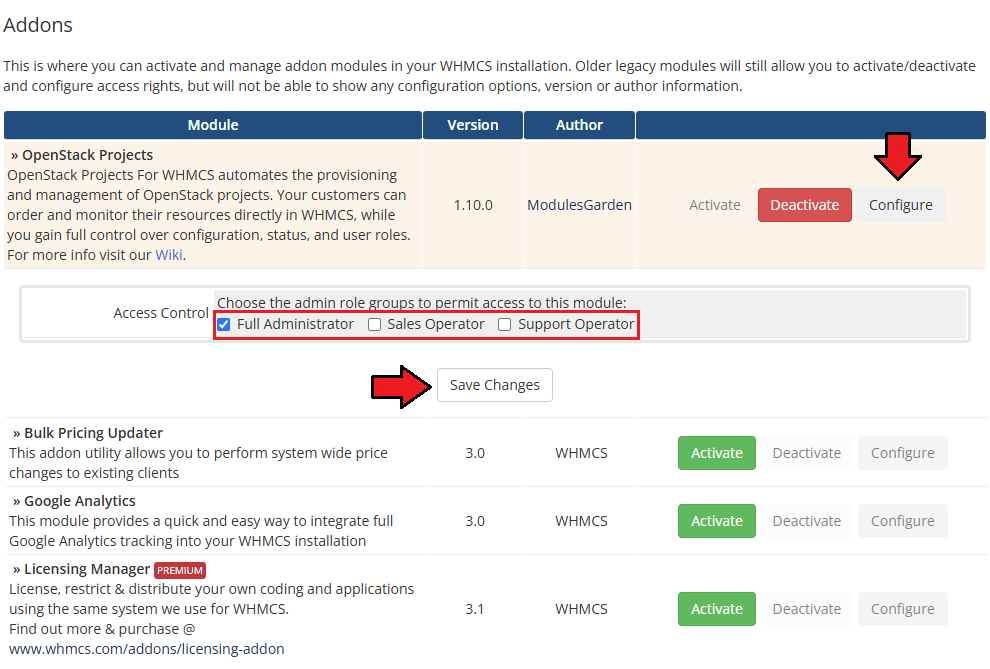Enable Sales Operator access checkbox
Image resolution: width=990 pixels, height=669 pixels.
pyautogui.click(x=374, y=324)
